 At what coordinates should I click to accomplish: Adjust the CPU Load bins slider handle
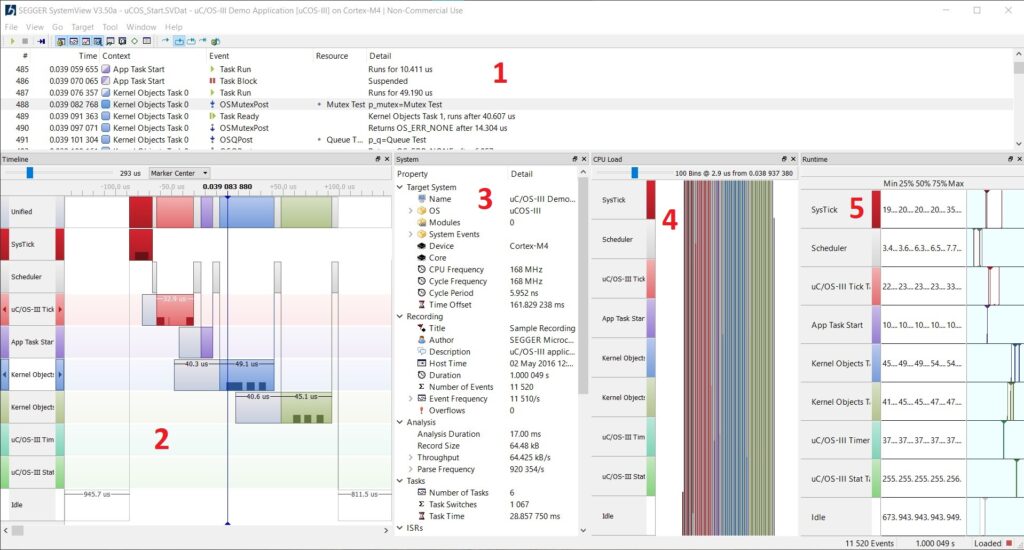[x=634, y=173]
